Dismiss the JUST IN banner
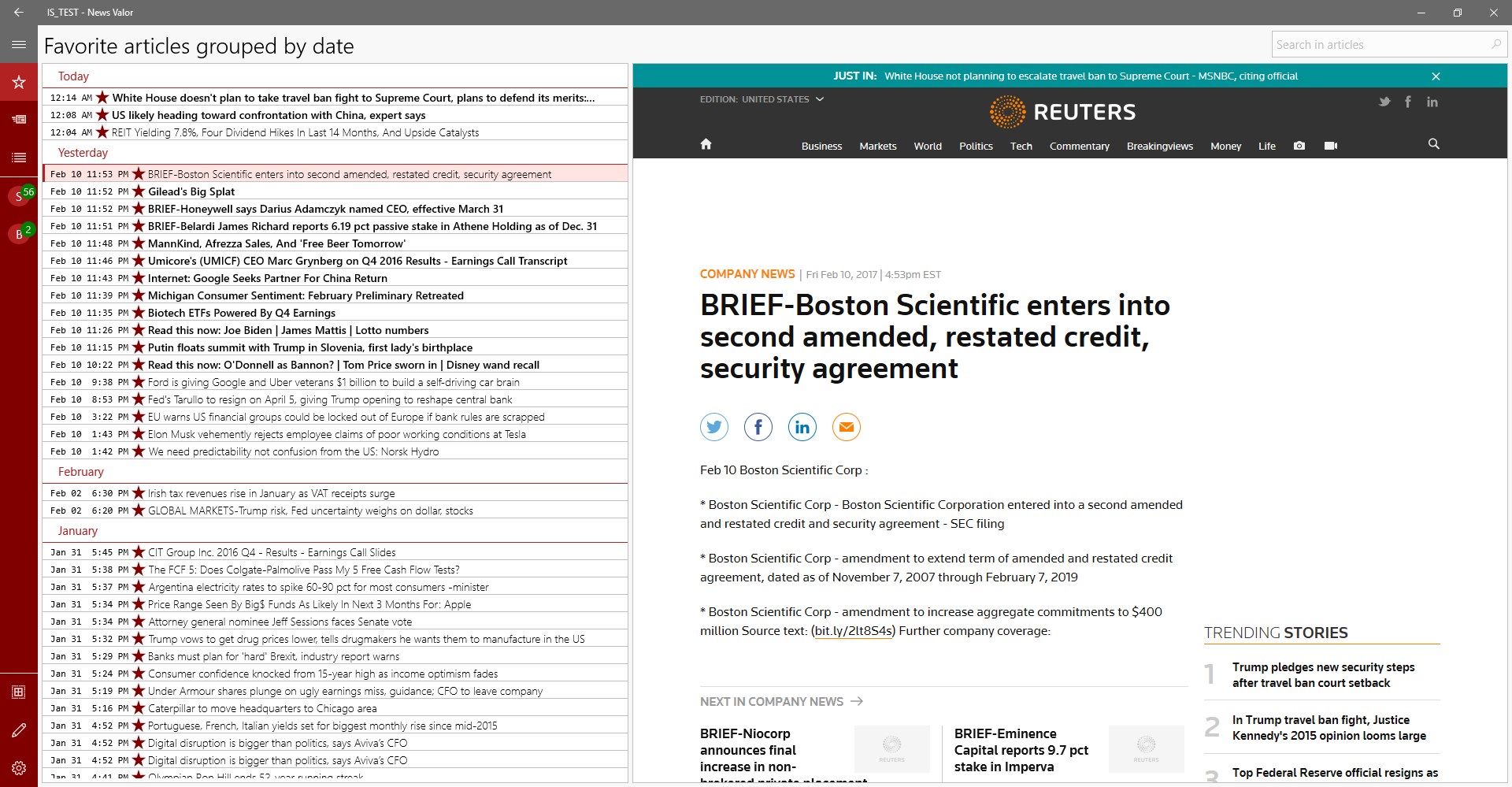 tap(1436, 76)
